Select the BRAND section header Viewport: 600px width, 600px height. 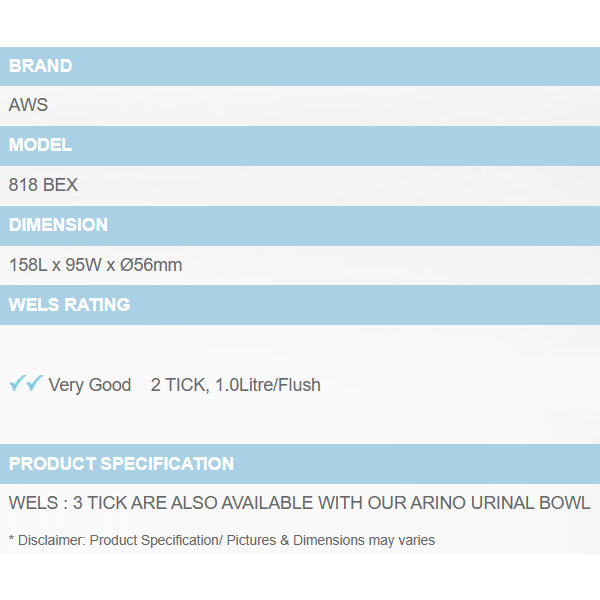point(41,66)
